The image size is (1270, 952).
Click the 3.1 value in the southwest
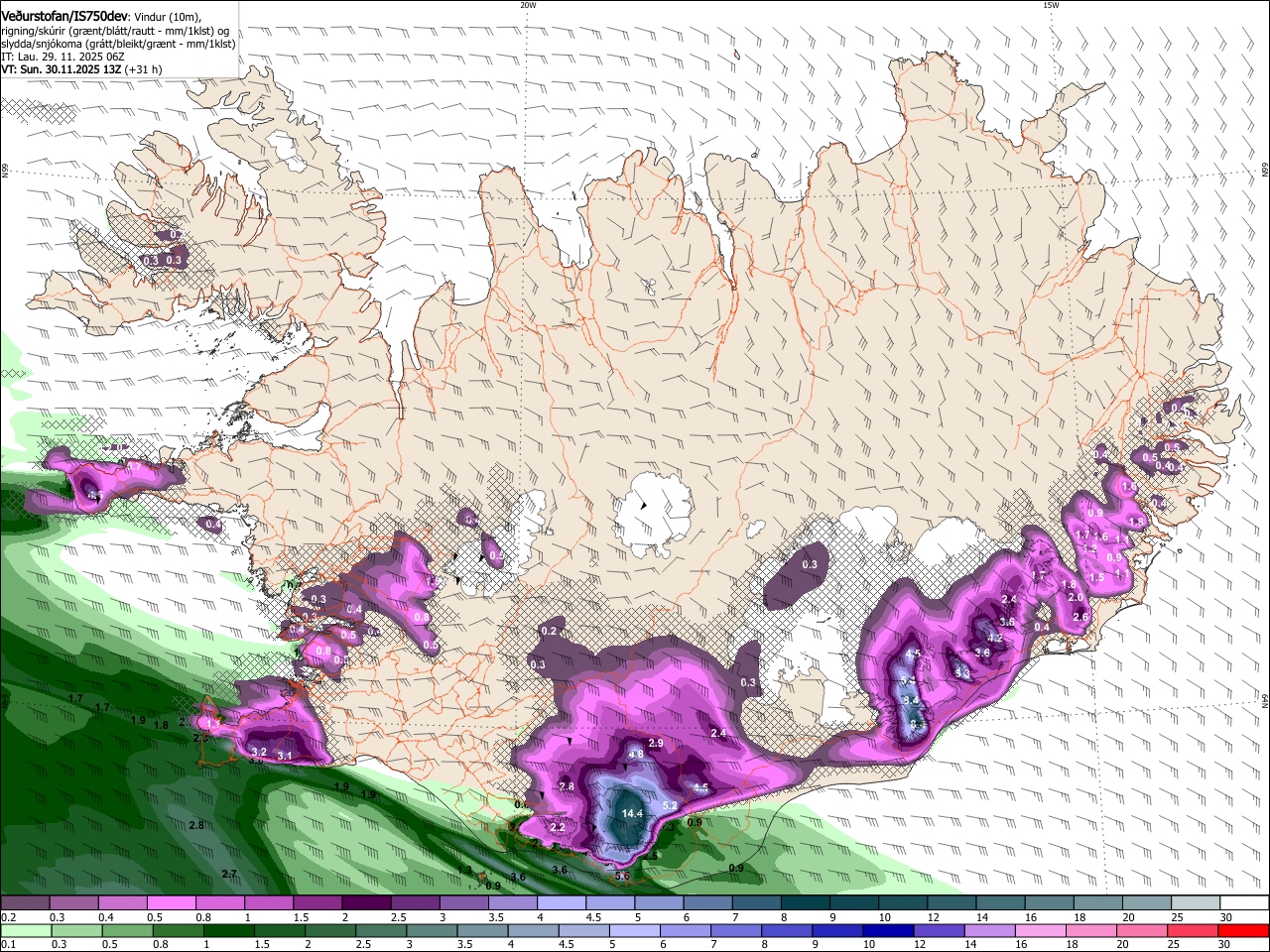(x=285, y=756)
